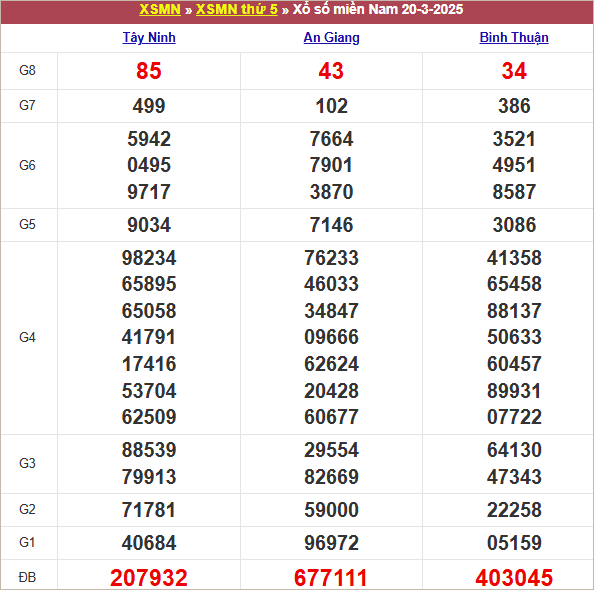Select G6 number 7901
This screenshot has width=594, height=590.
[x=331, y=165]
